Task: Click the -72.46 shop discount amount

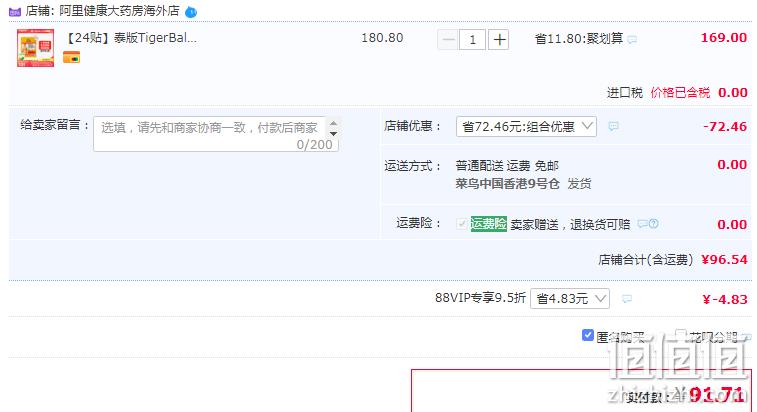Action: (725, 127)
